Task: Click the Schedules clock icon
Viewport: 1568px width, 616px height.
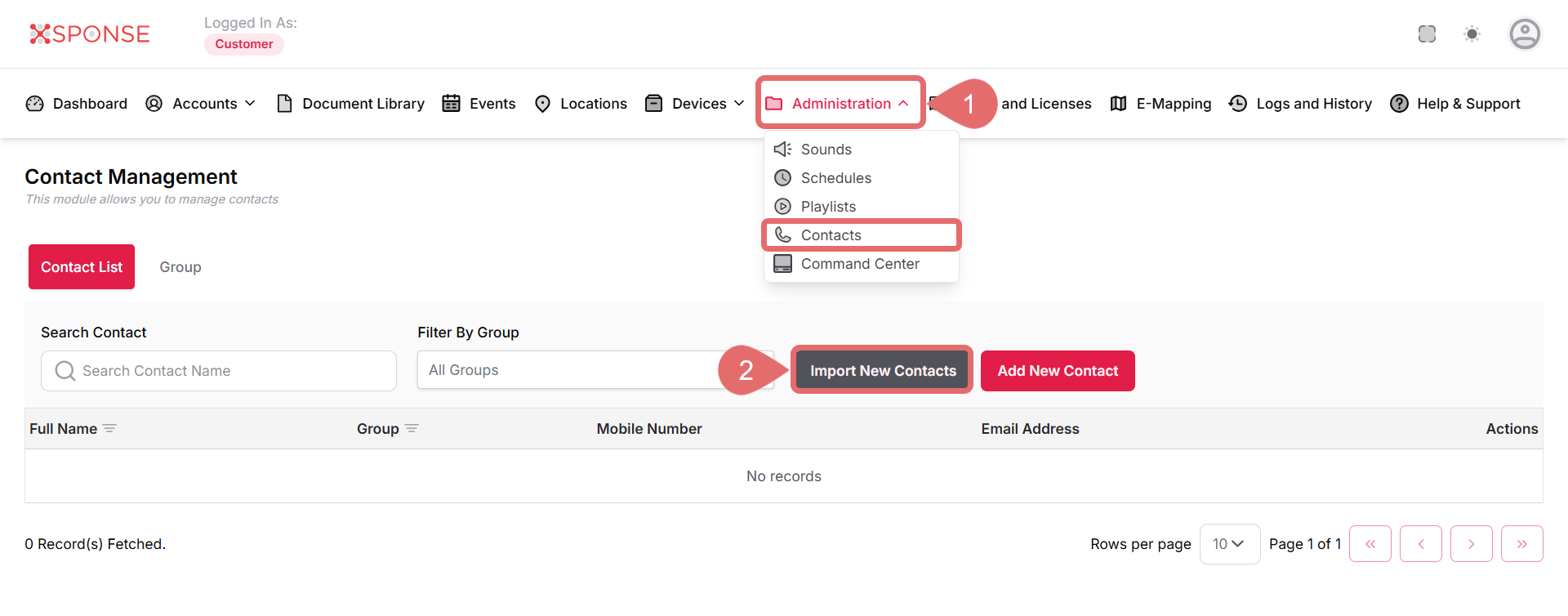Action: tap(782, 178)
